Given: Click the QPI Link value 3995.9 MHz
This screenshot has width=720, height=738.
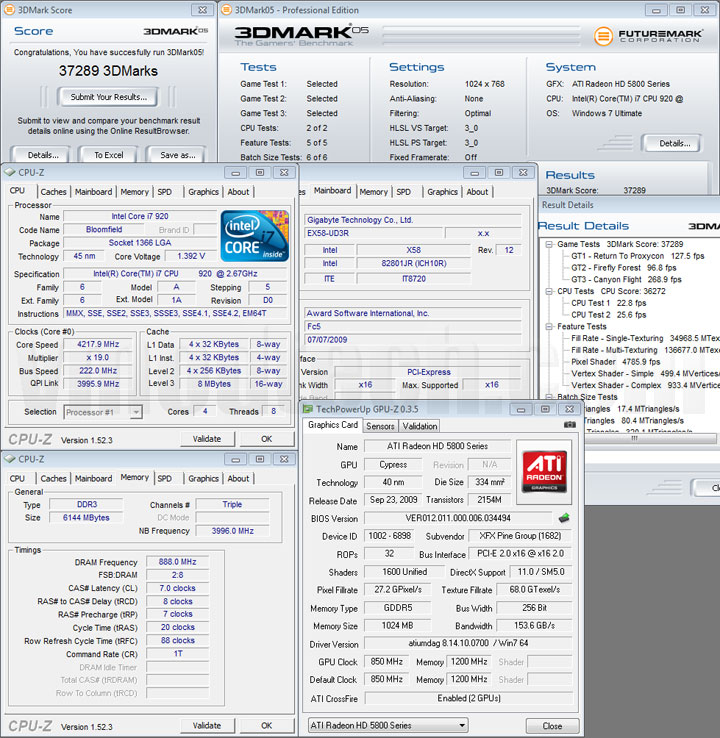Looking at the screenshot, I should coord(98,384).
